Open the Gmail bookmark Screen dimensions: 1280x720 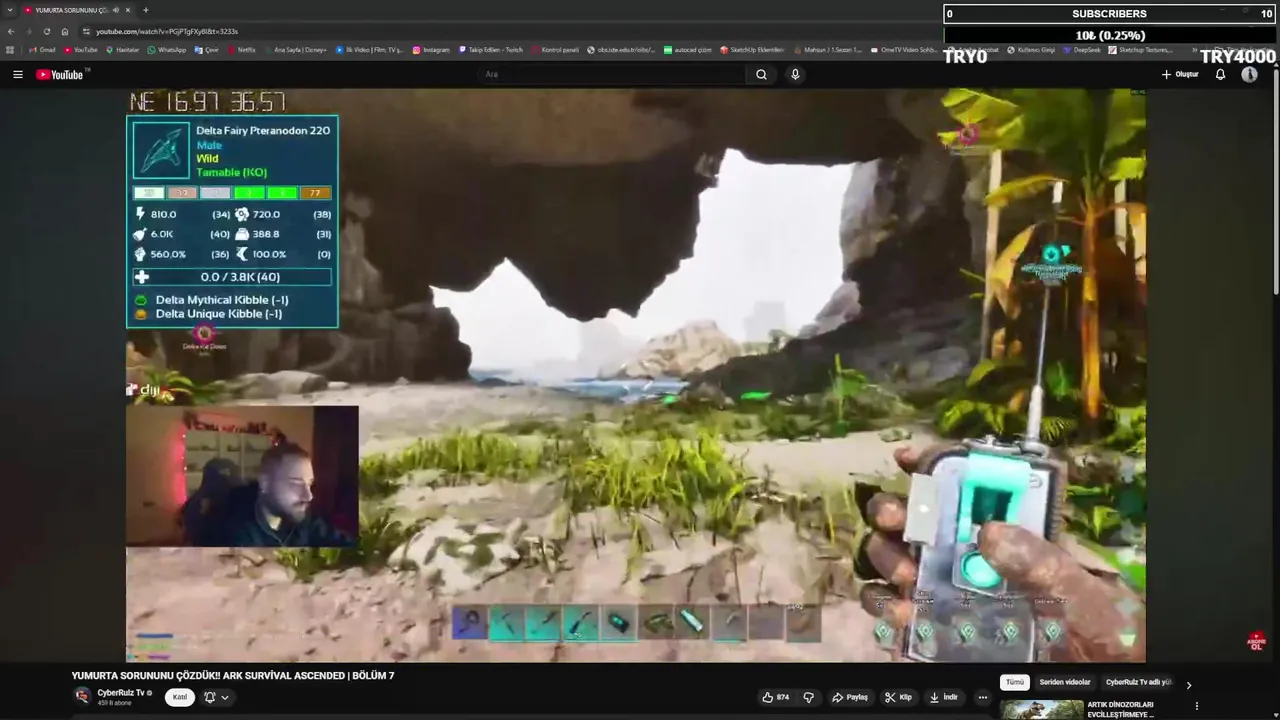[42, 49]
